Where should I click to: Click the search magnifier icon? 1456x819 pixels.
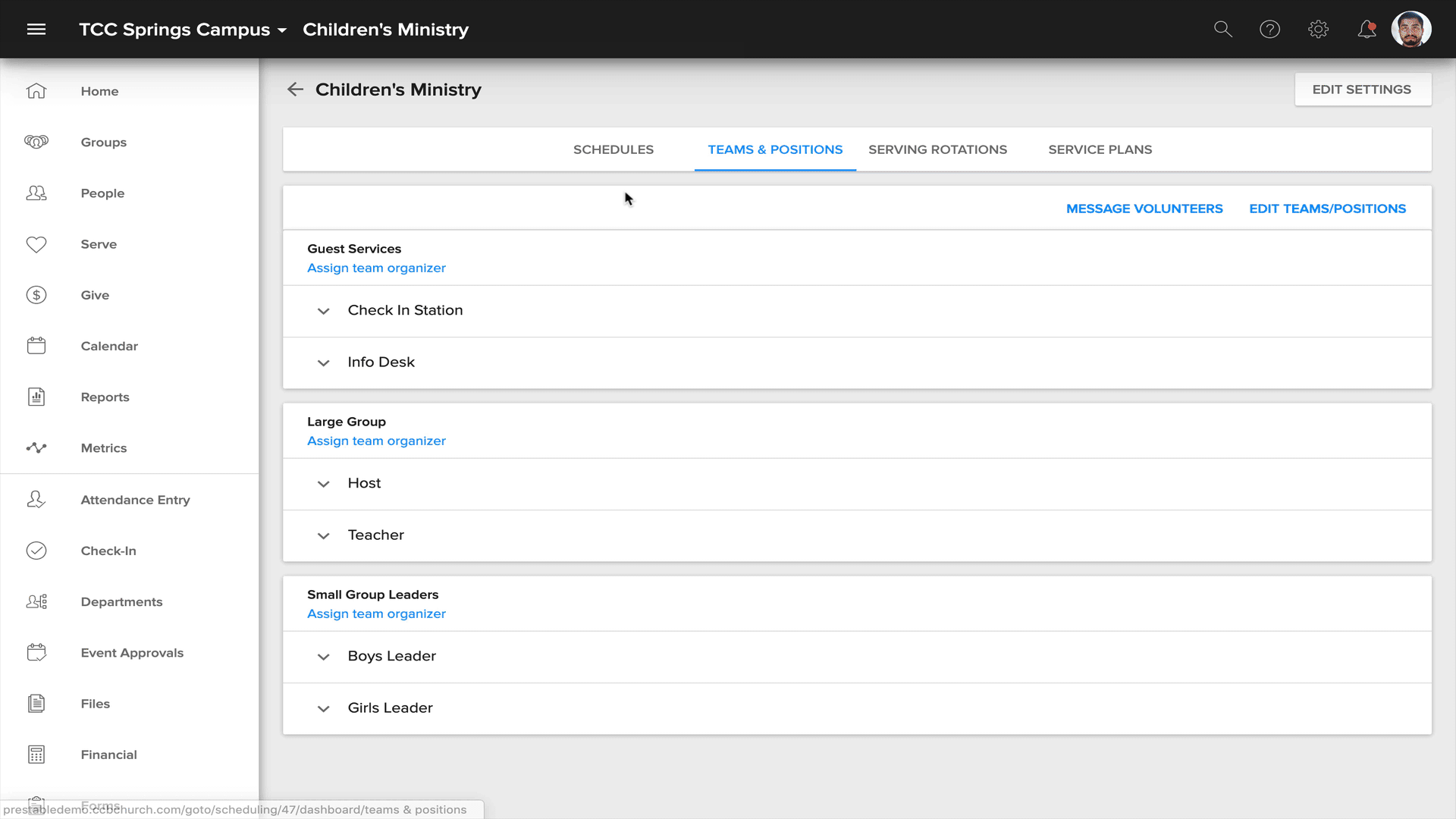(1222, 30)
